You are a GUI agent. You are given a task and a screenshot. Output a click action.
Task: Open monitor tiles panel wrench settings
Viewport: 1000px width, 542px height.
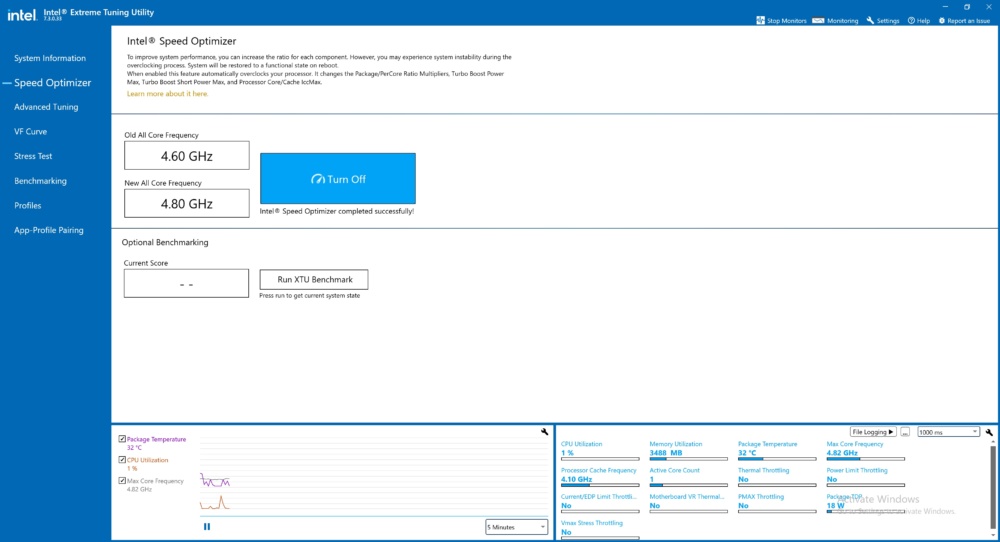(x=989, y=432)
